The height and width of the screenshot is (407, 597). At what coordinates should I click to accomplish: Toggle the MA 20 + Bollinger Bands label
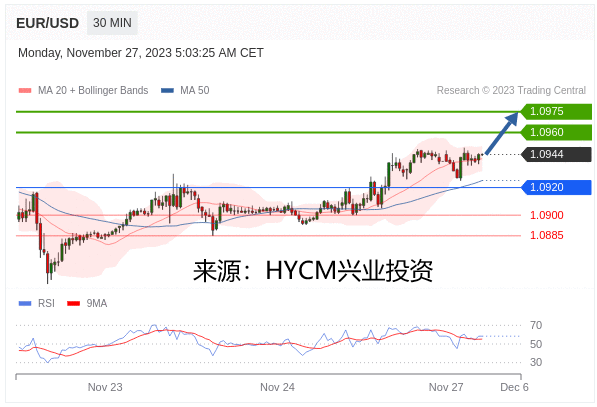click(x=93, y=91)
